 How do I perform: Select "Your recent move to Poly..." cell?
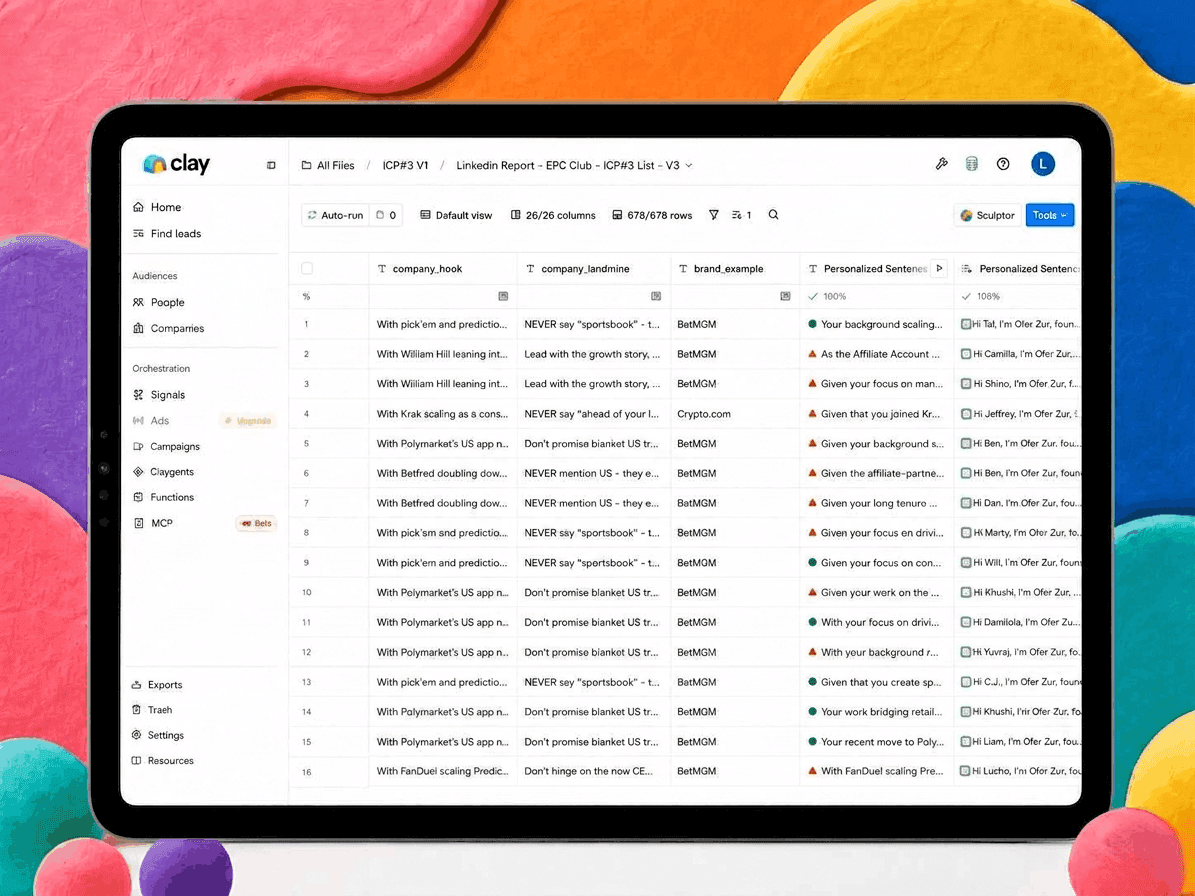coord(876,741)
